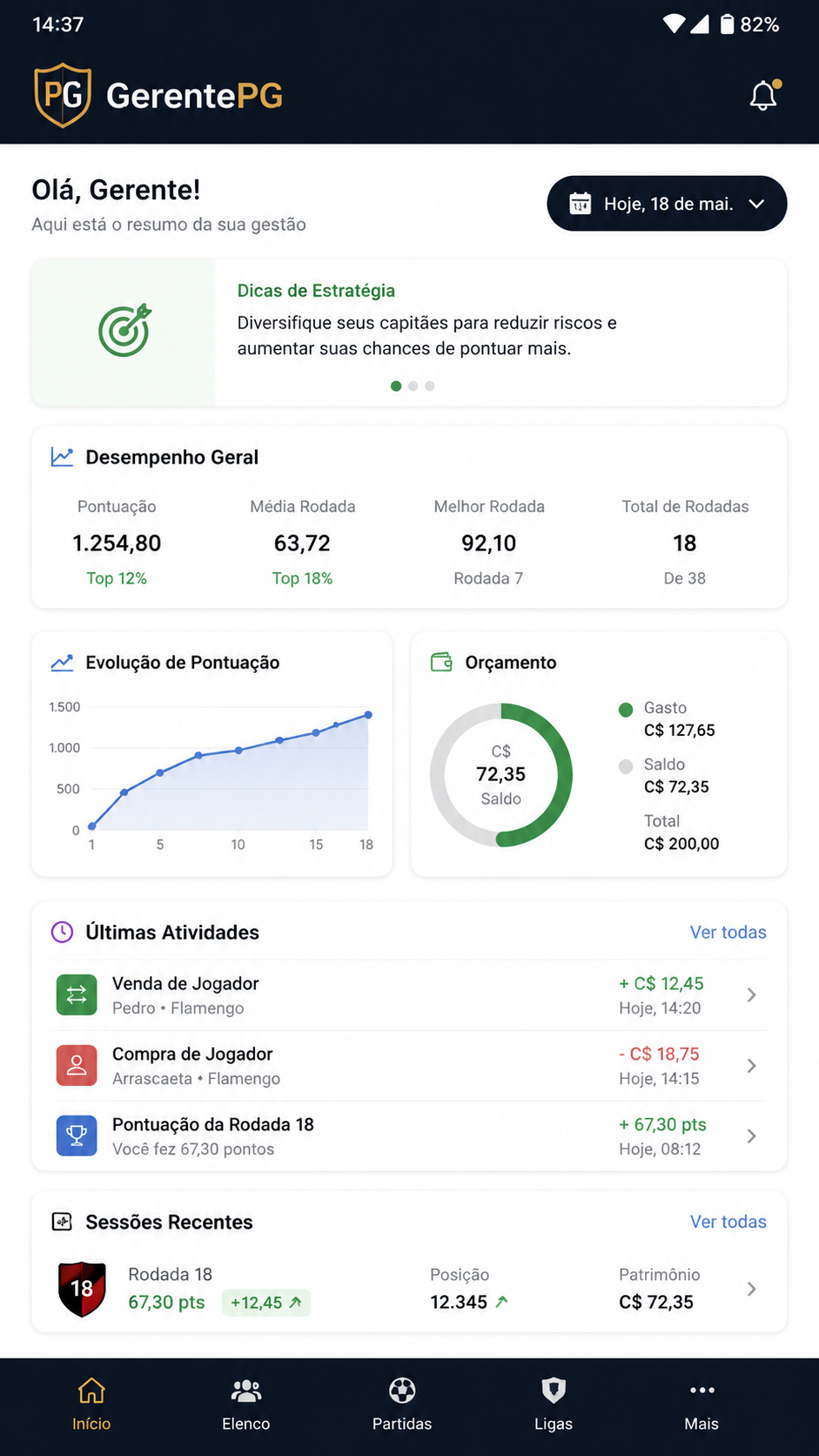Click the + 67,30 pts amount
This screenshot has width=819, height=1456.
point(662,1124)
